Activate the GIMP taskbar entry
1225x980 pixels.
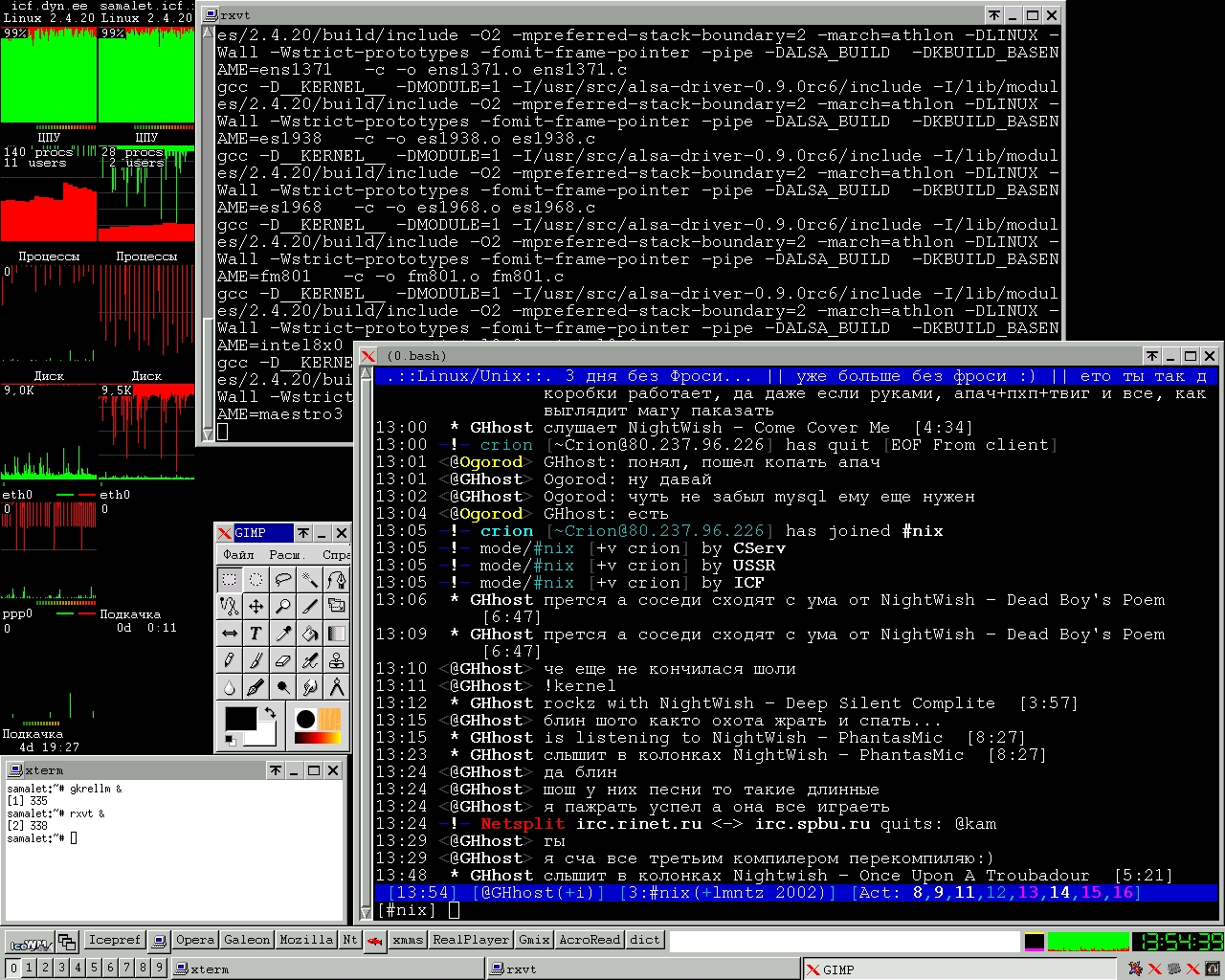click(x=959, y=969)
